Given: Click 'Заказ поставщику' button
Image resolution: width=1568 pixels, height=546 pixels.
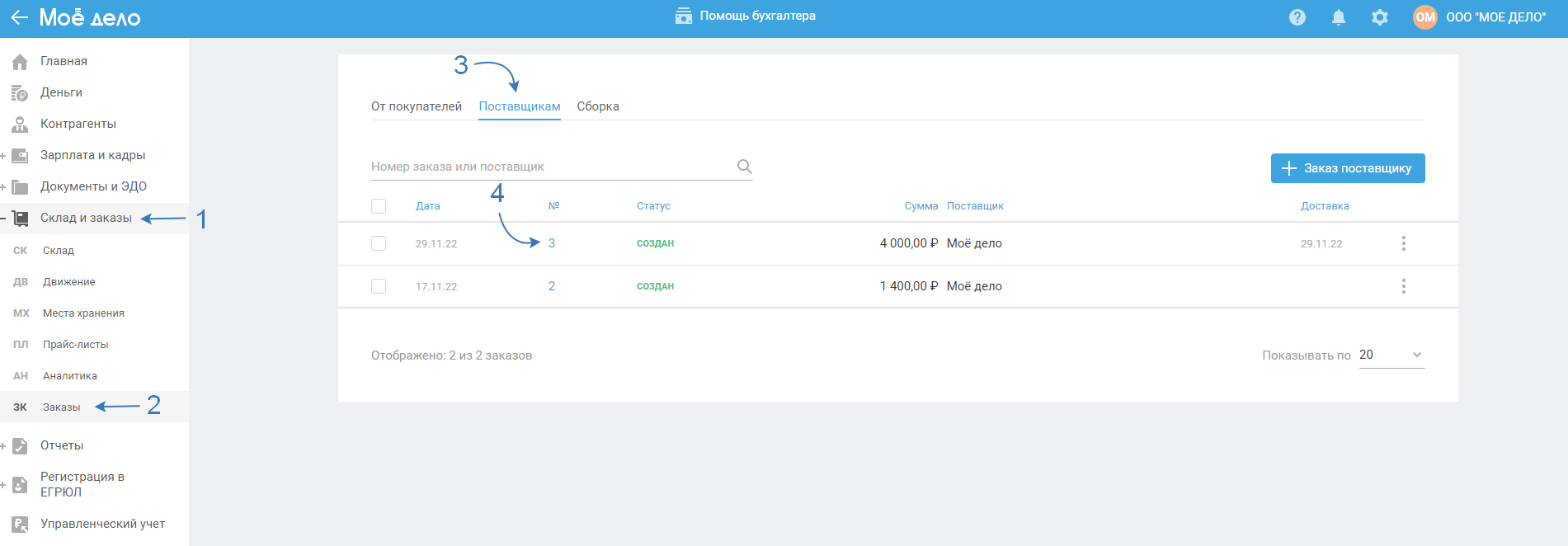Looking at the screenshot, I should 1348,168.
